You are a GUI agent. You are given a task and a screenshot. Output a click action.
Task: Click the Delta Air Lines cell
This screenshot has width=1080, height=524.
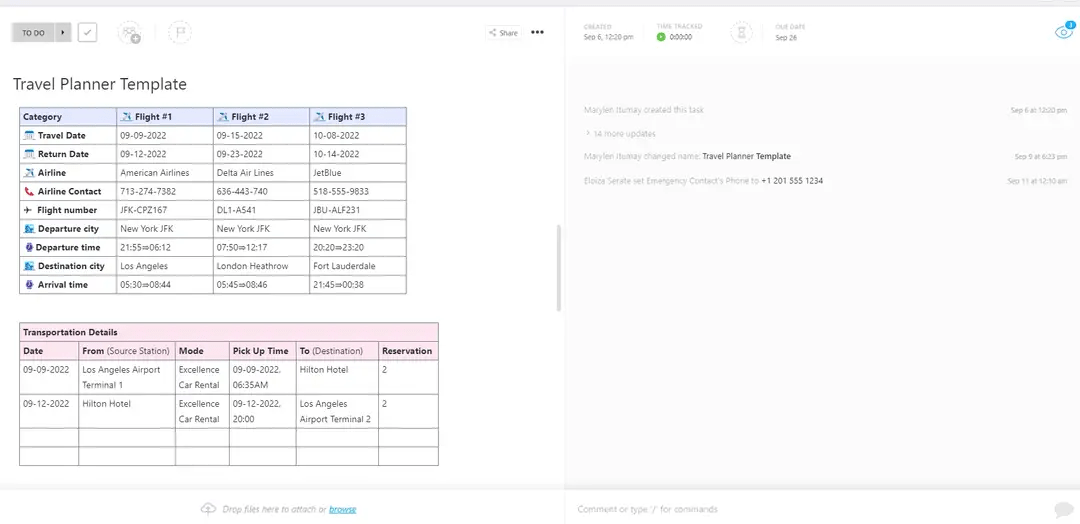[261, 173]
